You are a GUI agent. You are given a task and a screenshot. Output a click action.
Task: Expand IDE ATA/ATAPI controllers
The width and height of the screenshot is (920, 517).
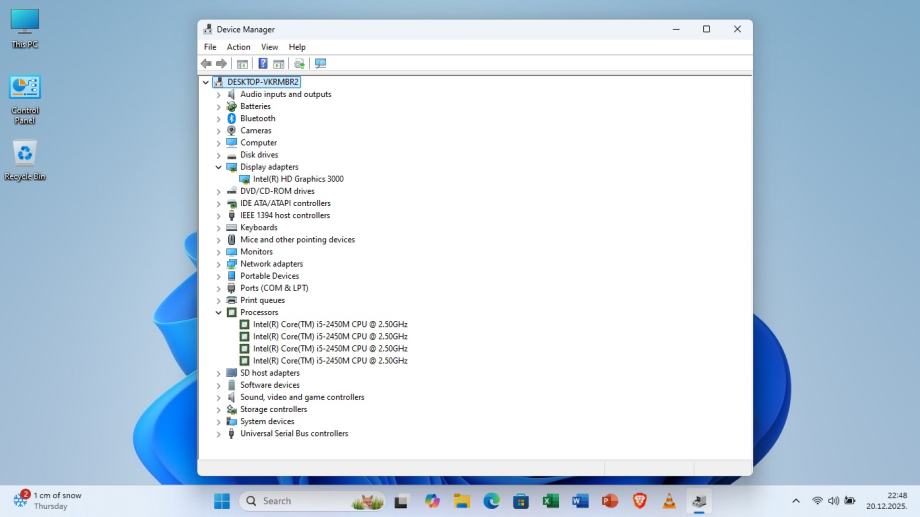218,204
